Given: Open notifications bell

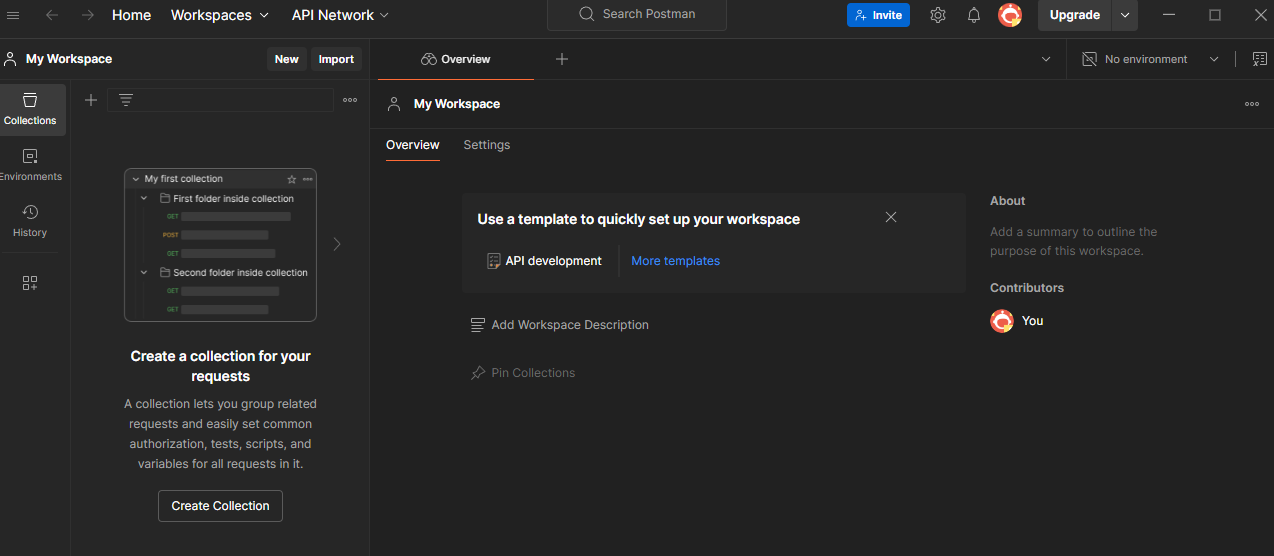Looking at the screenshot, I should tap(974, 15).
